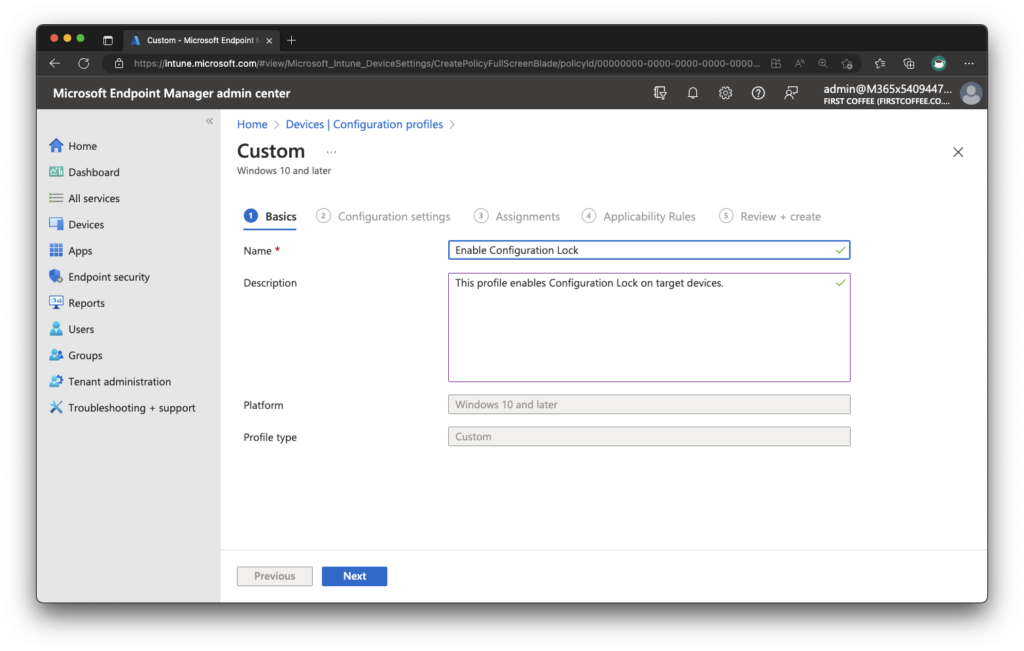Go to Endpoint security in sidebar
The height and width of the screenshot is (651, 1024).
(109, 277)
